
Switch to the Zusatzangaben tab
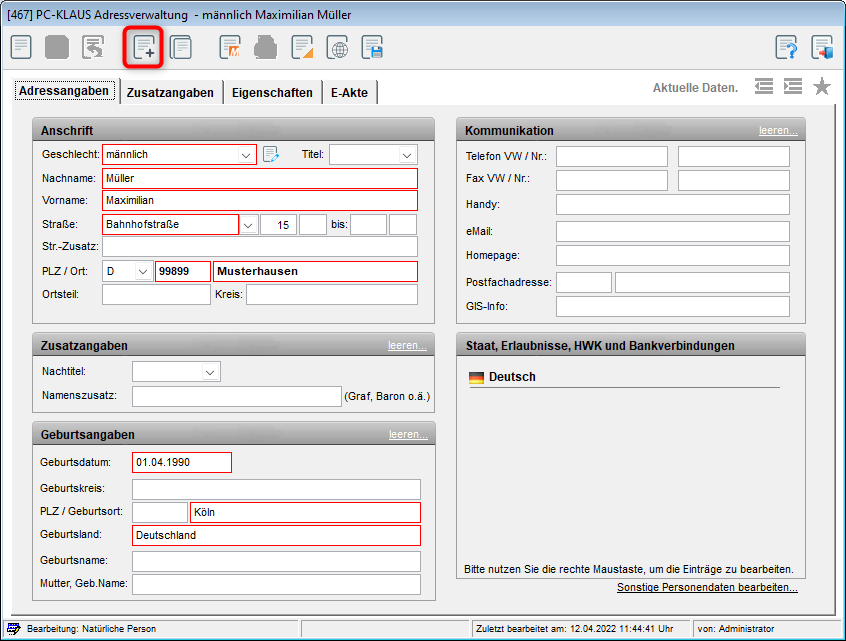coord(170,92)
